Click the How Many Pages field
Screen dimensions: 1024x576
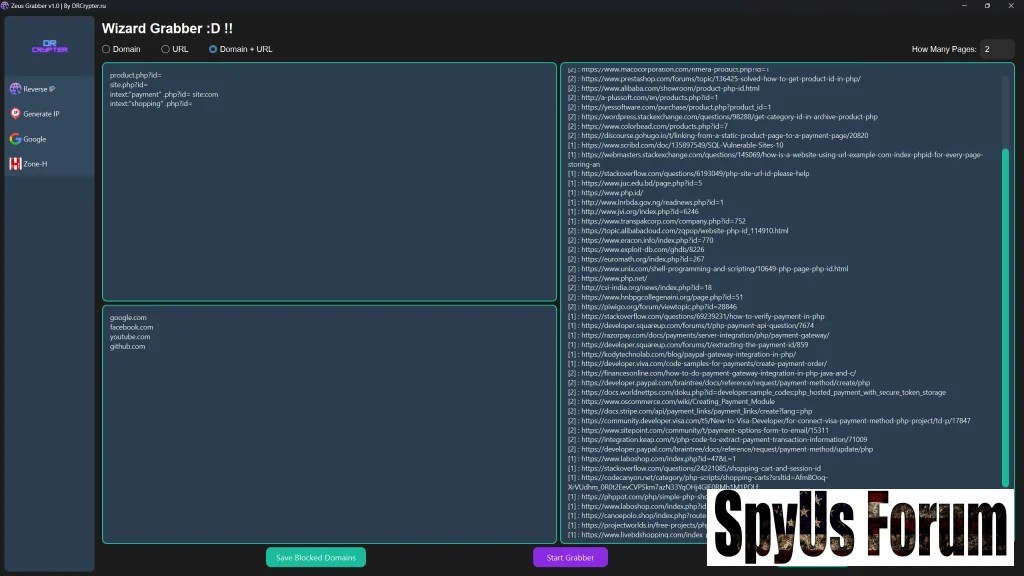pos(996,49)
